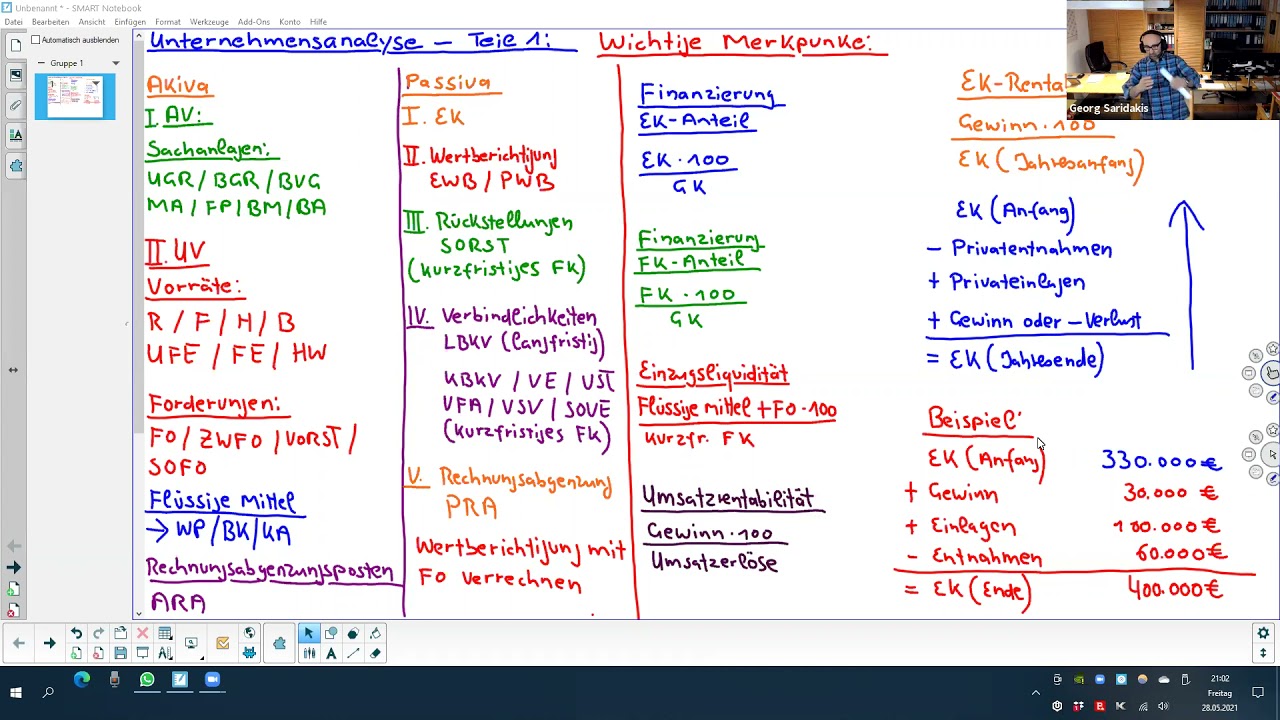Redo the last action
Image resolution: width=1280 pixels, height=720 pixels.
(x=98, y=633)
